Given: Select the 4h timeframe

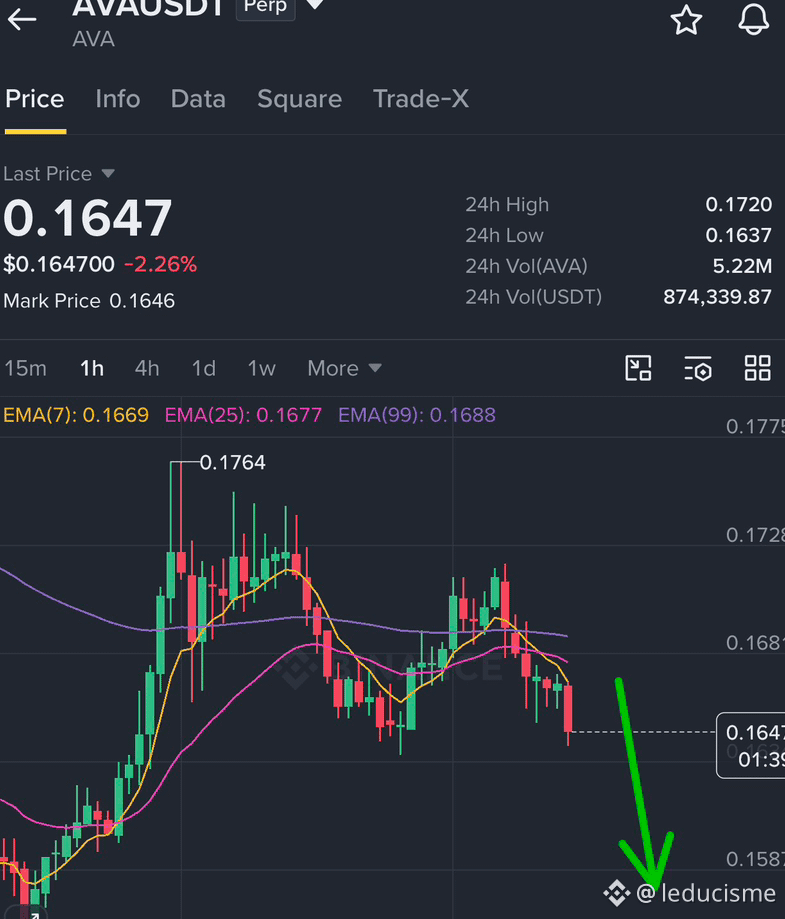Looking at the screenshot, I should click(147, 368).
